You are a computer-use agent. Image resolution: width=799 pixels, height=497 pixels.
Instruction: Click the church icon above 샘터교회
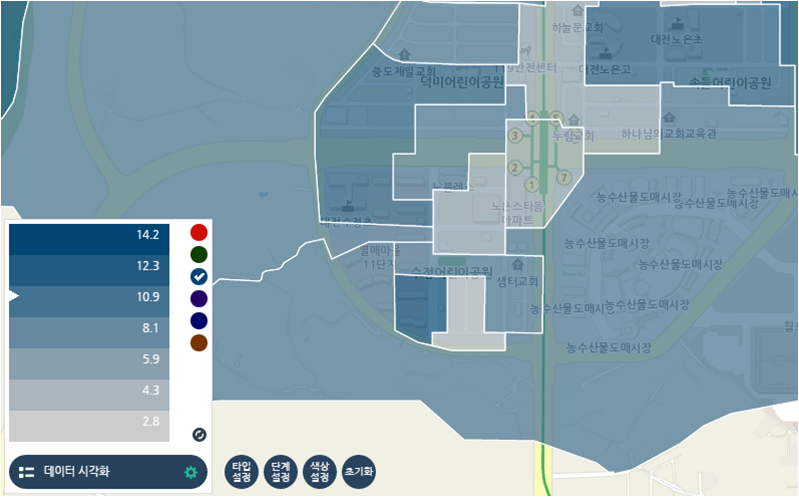518,264
